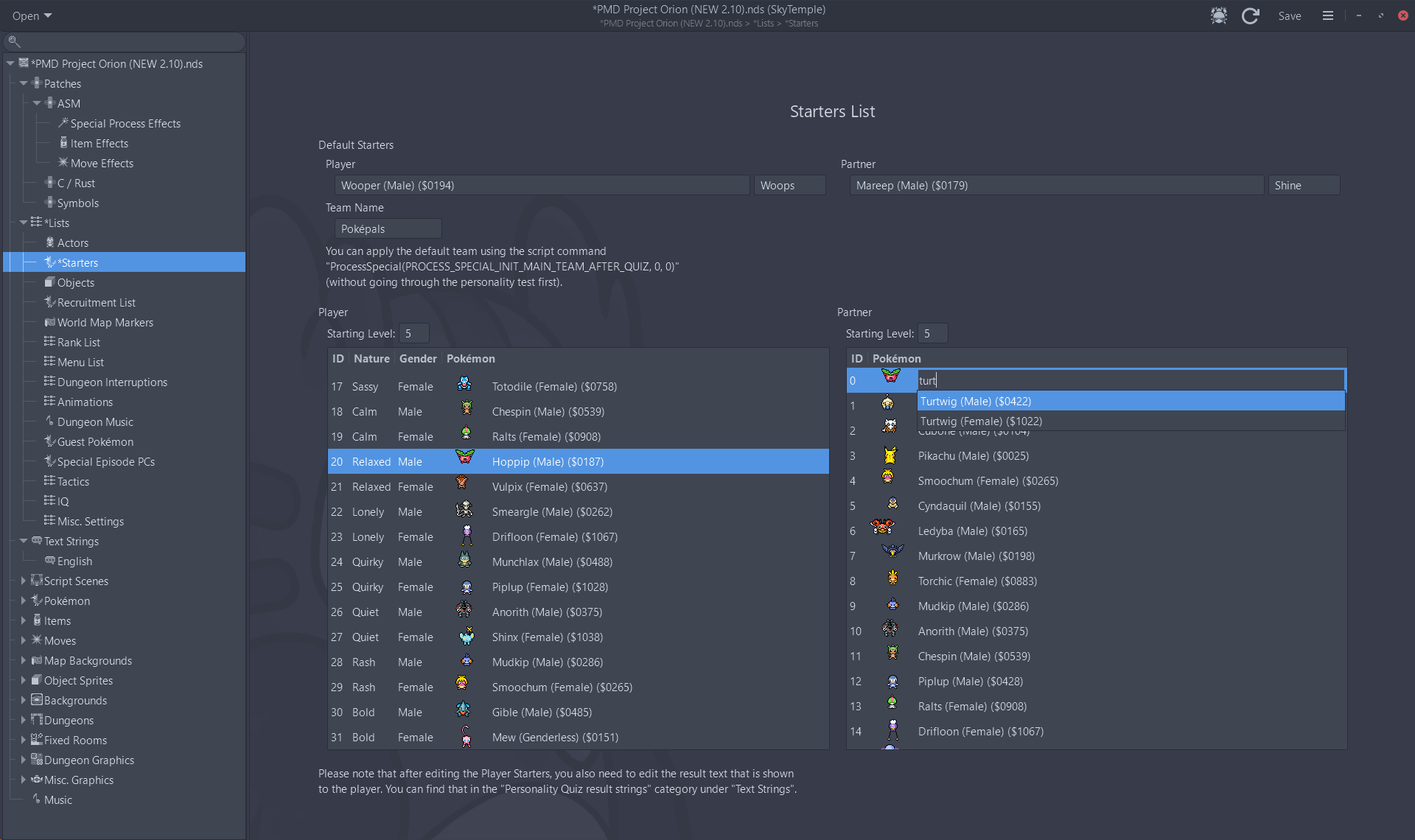
Task: Expand the Dungeons tree node
Action: point(24,720)
